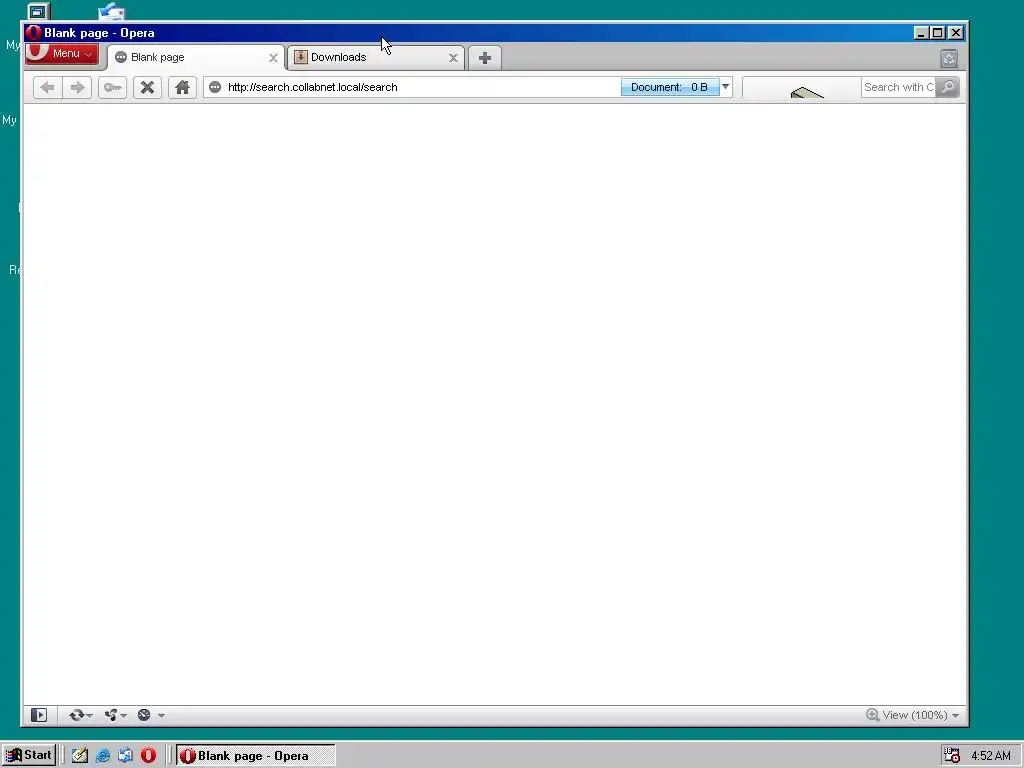Stop loading with the X button
This screenshot has width=1024, height=768.
[148, 88]
